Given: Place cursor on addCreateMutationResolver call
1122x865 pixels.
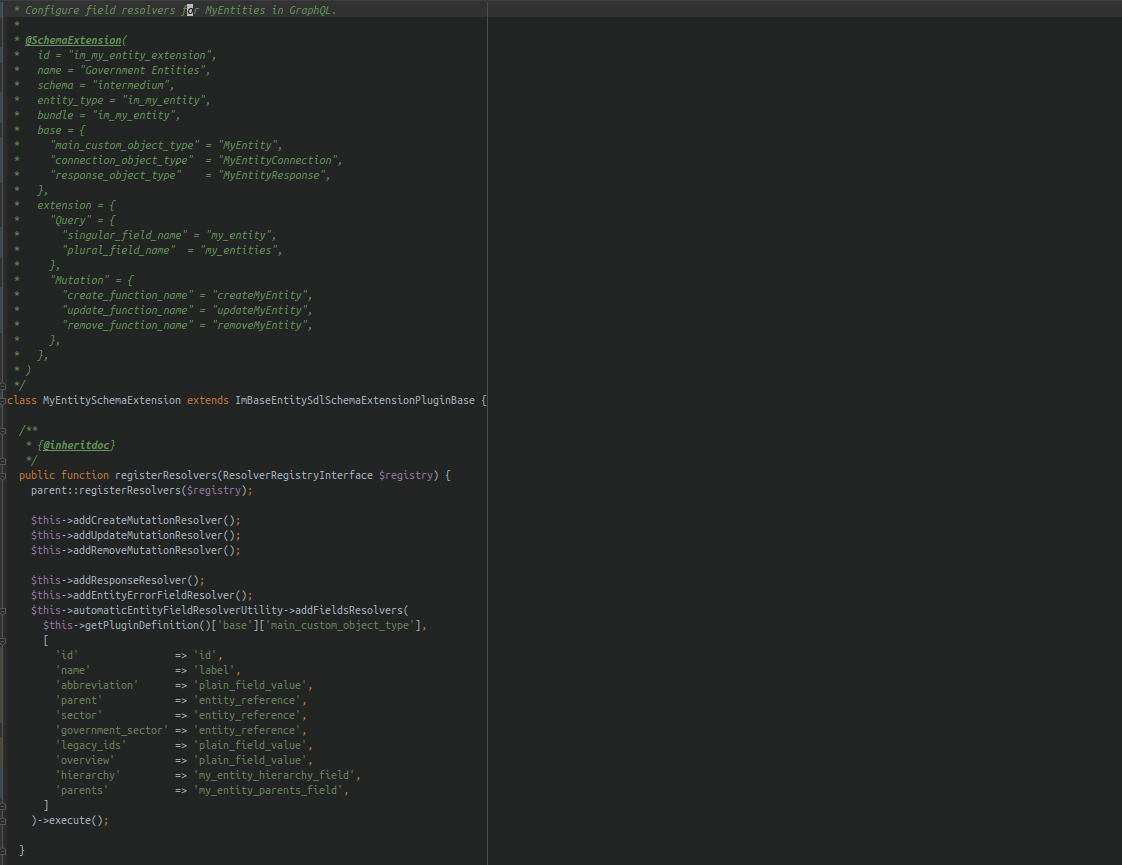Looking at the screenshot, I should (x=148, y=520).
